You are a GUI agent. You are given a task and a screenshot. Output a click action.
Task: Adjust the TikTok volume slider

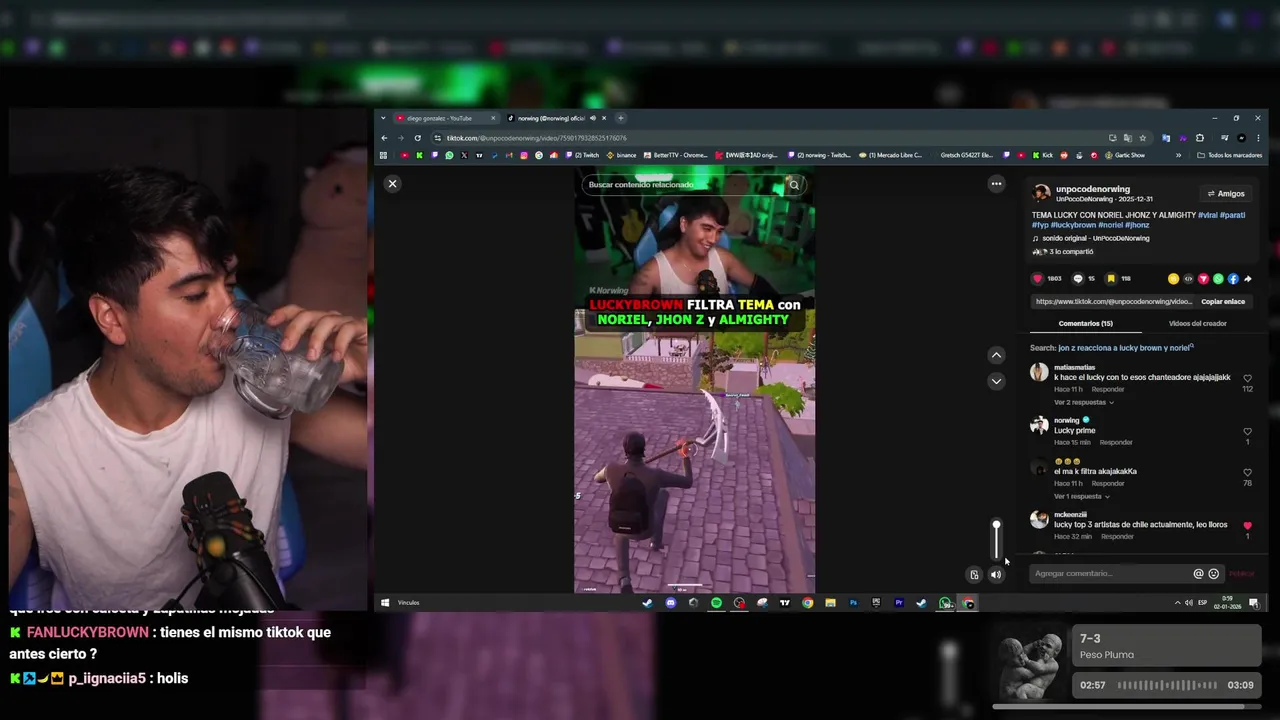(x=996, y=541)
